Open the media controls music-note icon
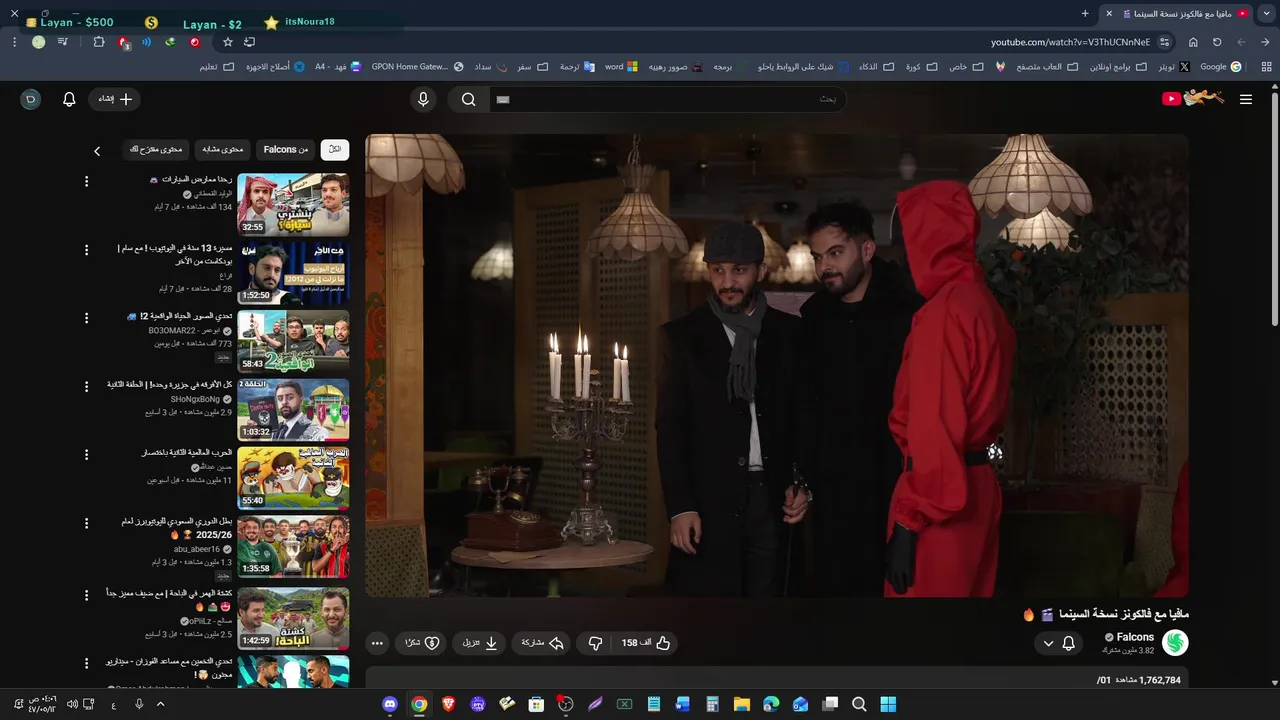 [62, 42]
